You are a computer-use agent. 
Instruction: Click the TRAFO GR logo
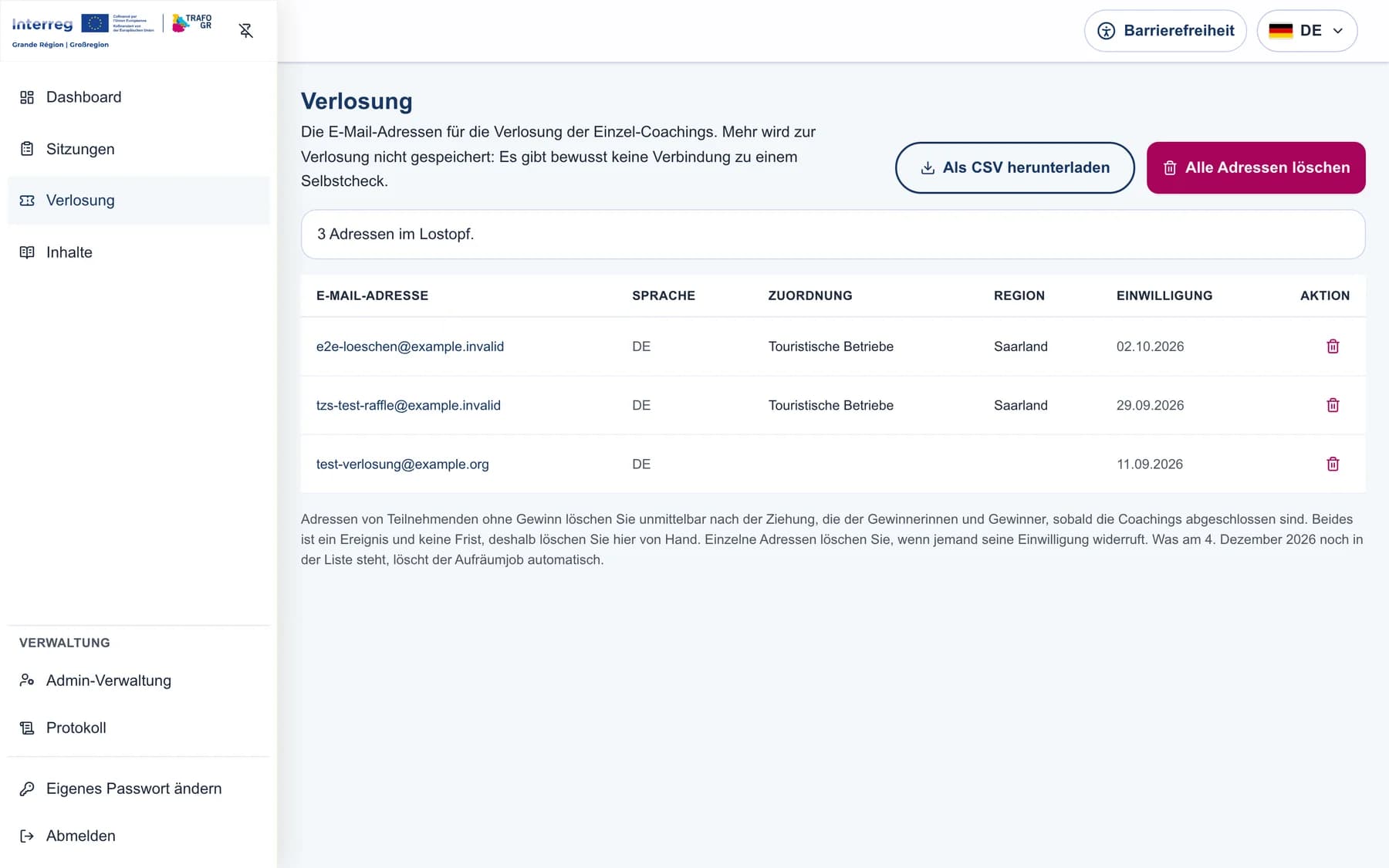[192, 23]
